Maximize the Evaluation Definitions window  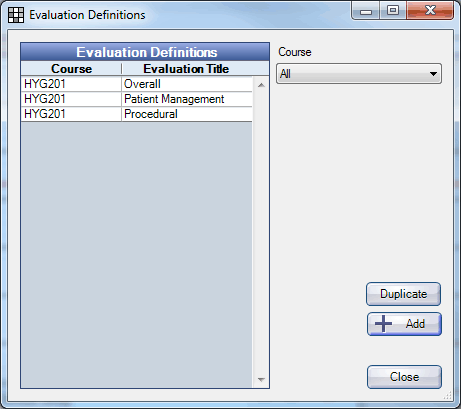pyautogui.click(x=393, y=11)
